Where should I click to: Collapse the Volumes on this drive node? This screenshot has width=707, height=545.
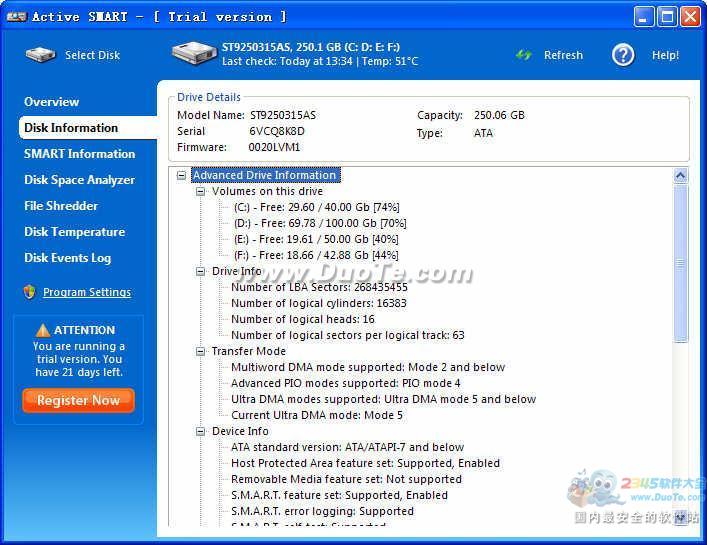(200, 192)
